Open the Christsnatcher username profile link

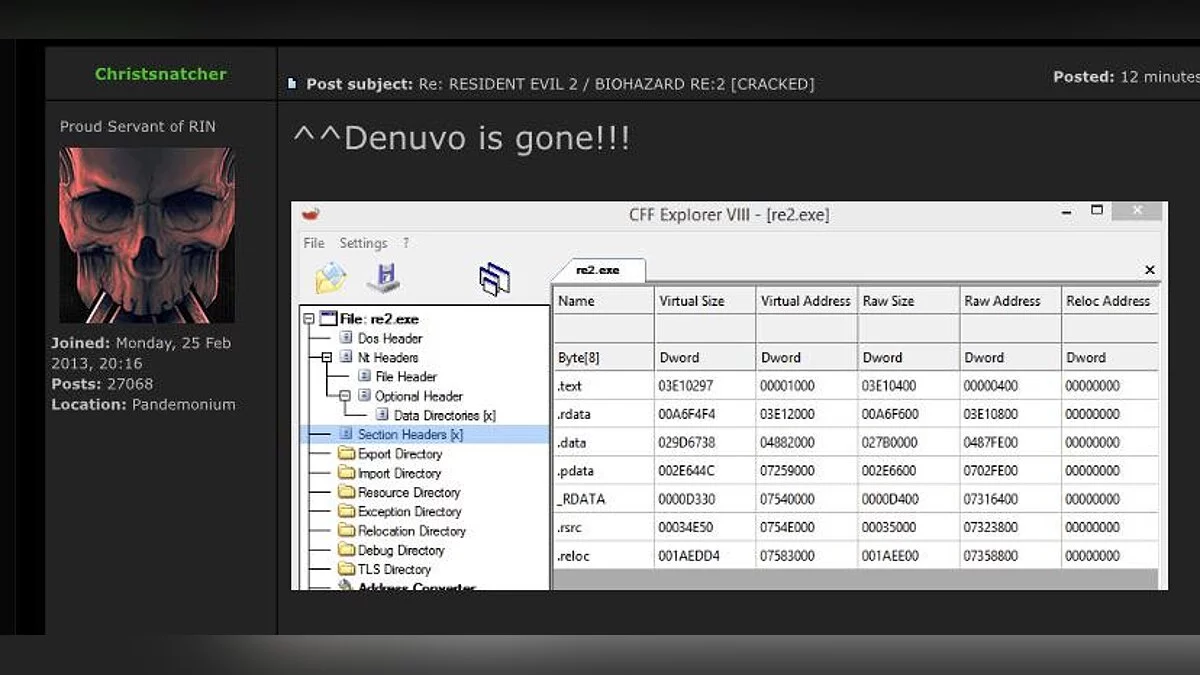[x=161, y=74]
